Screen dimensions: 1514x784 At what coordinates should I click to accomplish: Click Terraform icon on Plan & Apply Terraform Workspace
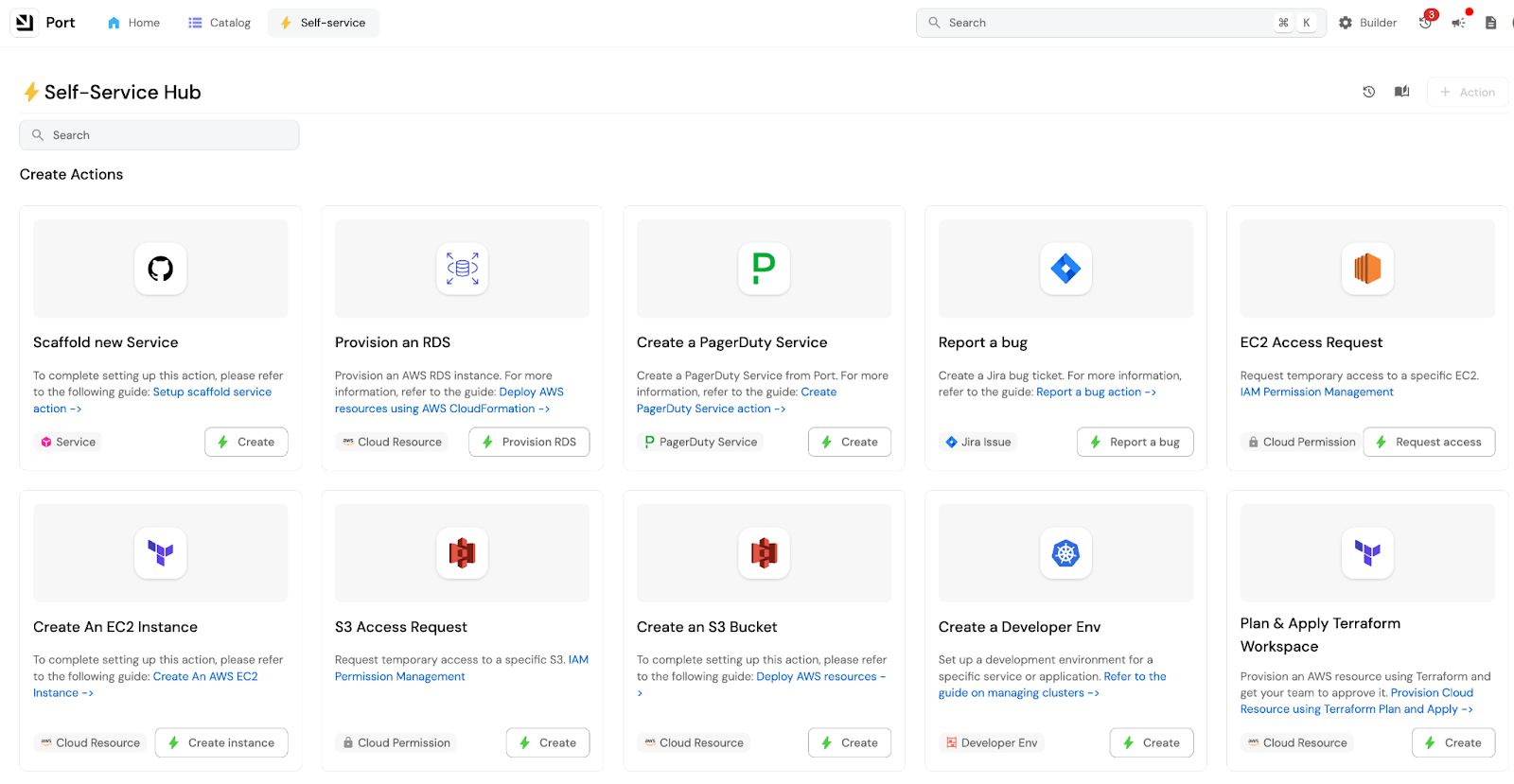1367,553
